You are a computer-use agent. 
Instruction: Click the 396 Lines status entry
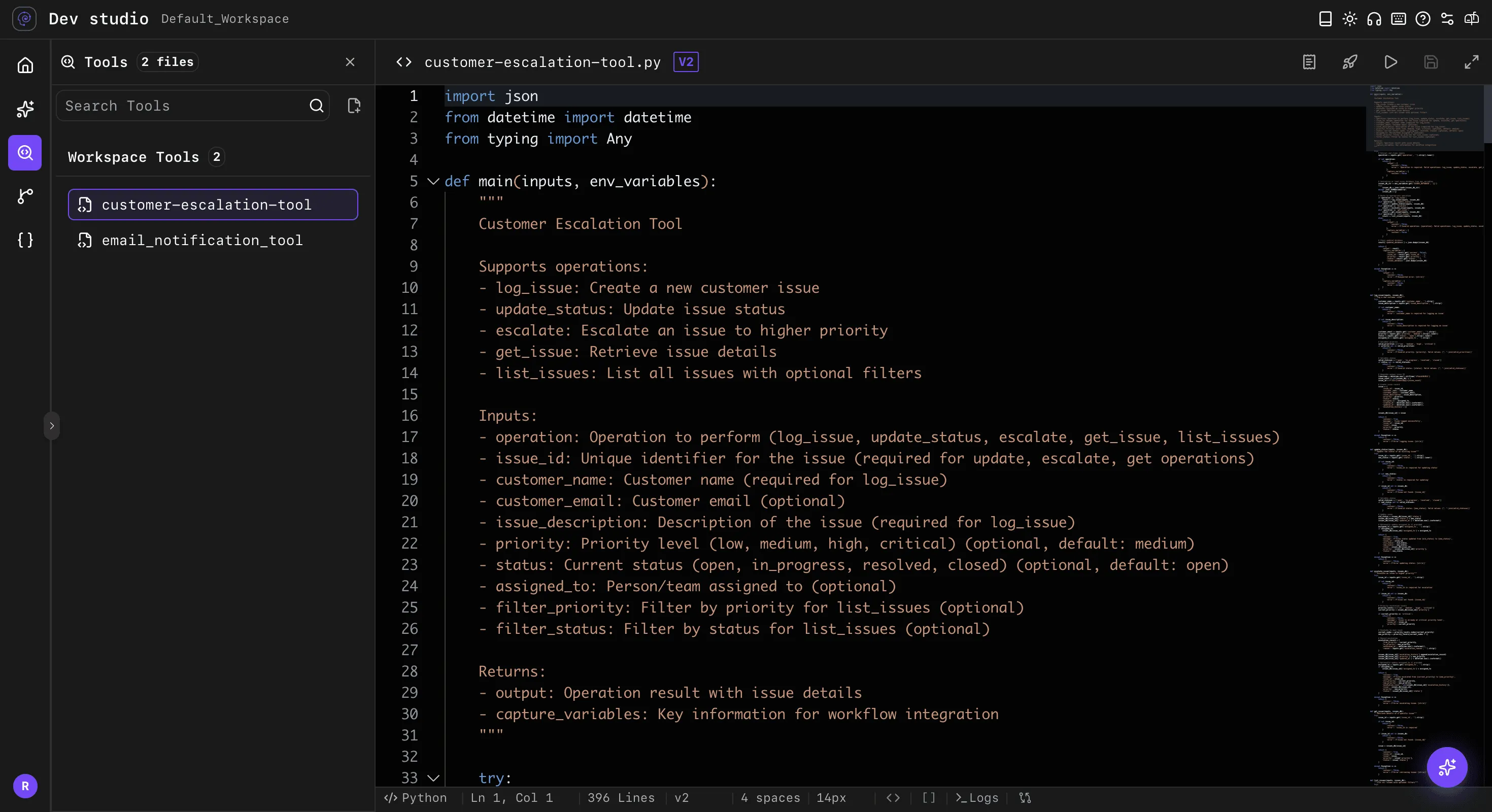[621, 798]
